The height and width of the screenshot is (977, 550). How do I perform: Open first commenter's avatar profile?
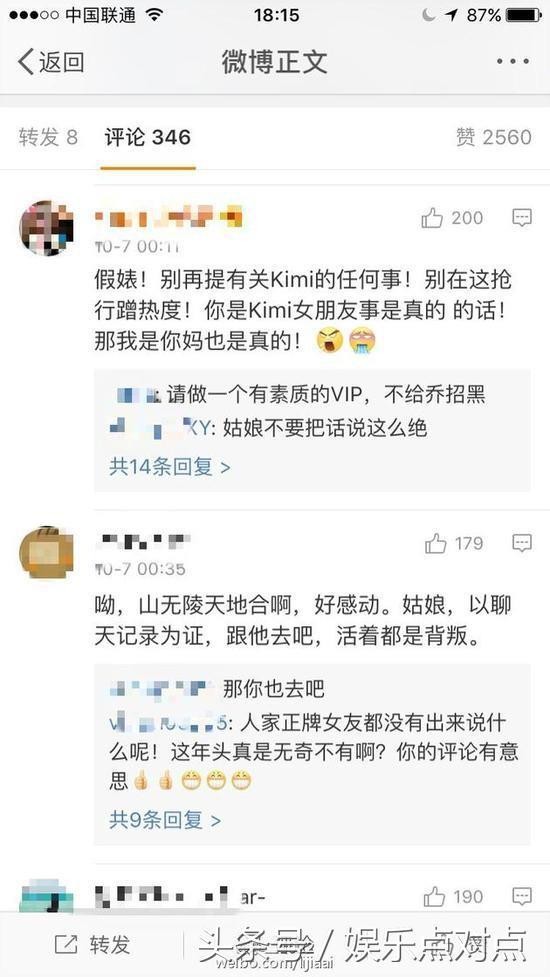pyautogui.click(x=46, y=227)
